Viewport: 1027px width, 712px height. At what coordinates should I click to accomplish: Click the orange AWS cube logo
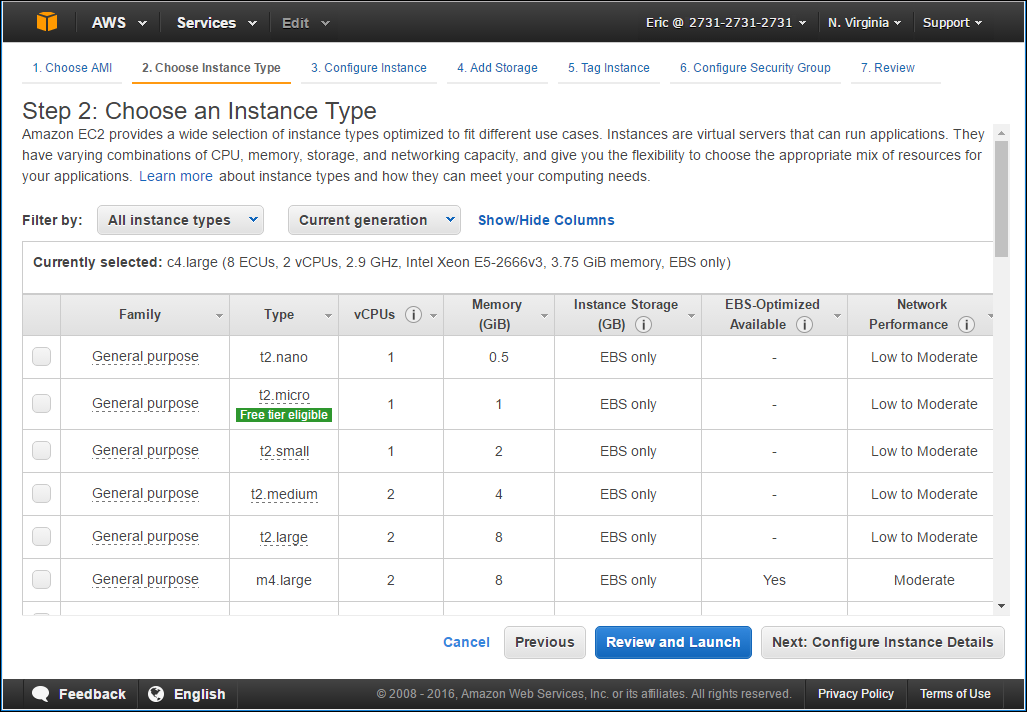47,22
